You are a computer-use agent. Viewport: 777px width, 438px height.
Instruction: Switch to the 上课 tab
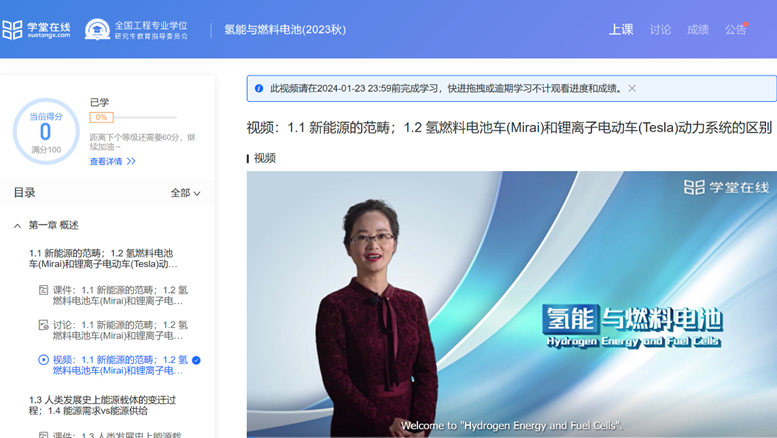tap(621, 30)
